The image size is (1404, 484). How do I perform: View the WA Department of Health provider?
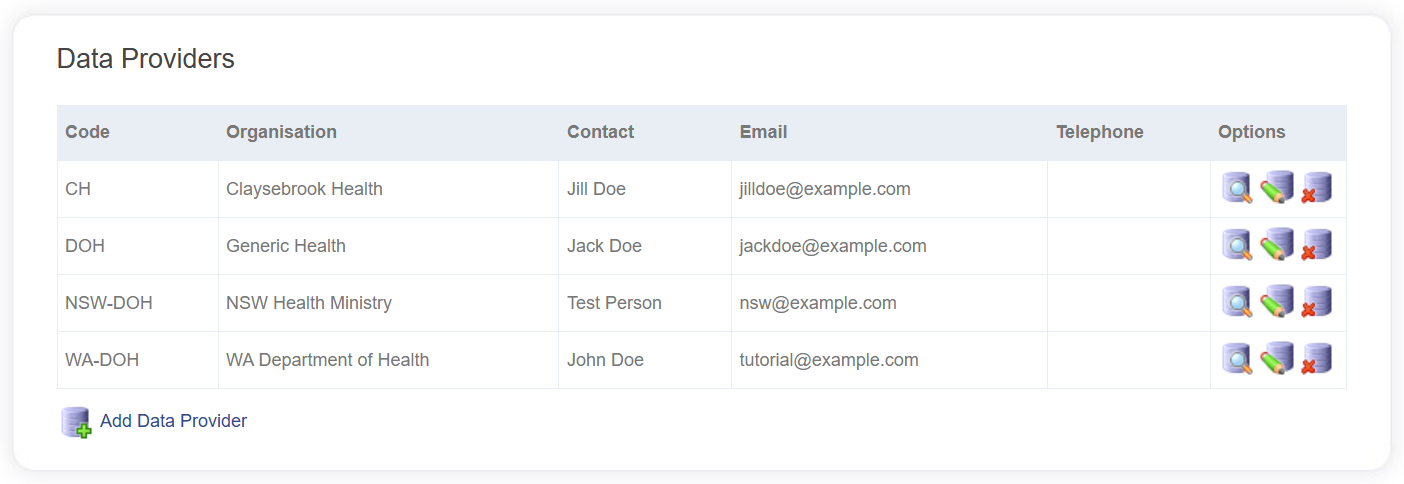click(1237, 359)
